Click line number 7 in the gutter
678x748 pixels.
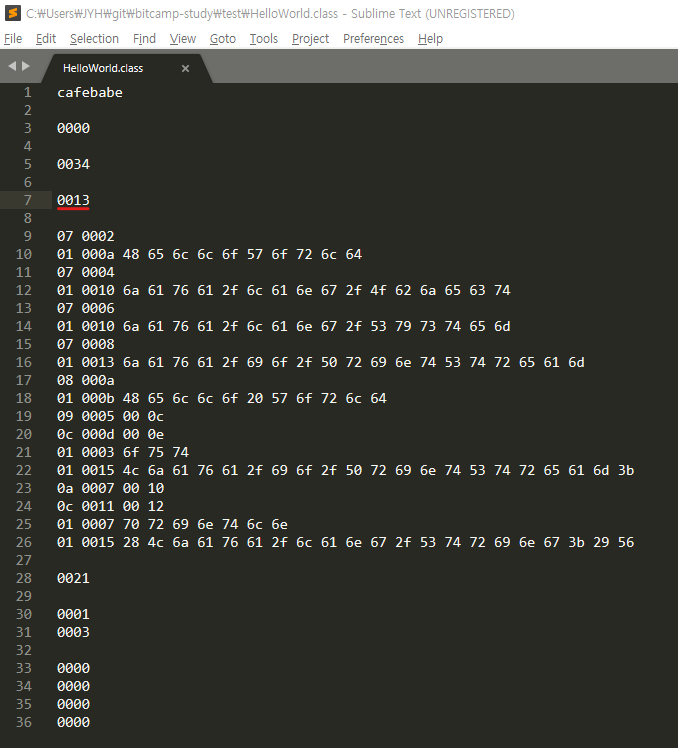(x=28, y=200)
